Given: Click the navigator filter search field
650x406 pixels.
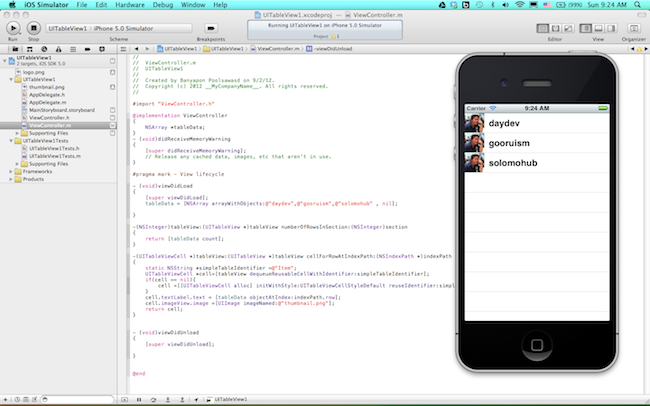Looking at the screenshot, I should click(77, 399).
